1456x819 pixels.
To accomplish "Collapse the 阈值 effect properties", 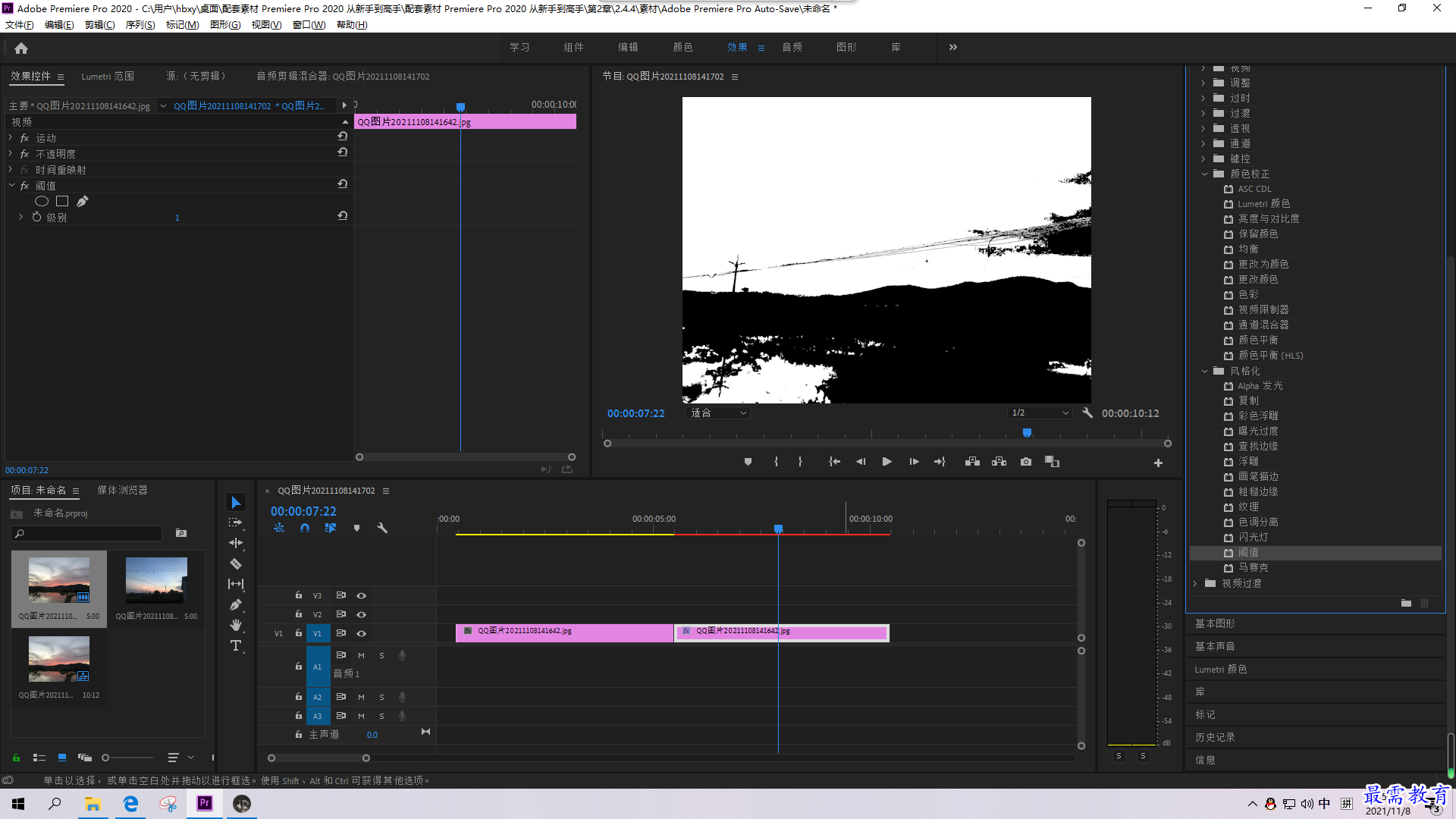I will tap(11, 185).
